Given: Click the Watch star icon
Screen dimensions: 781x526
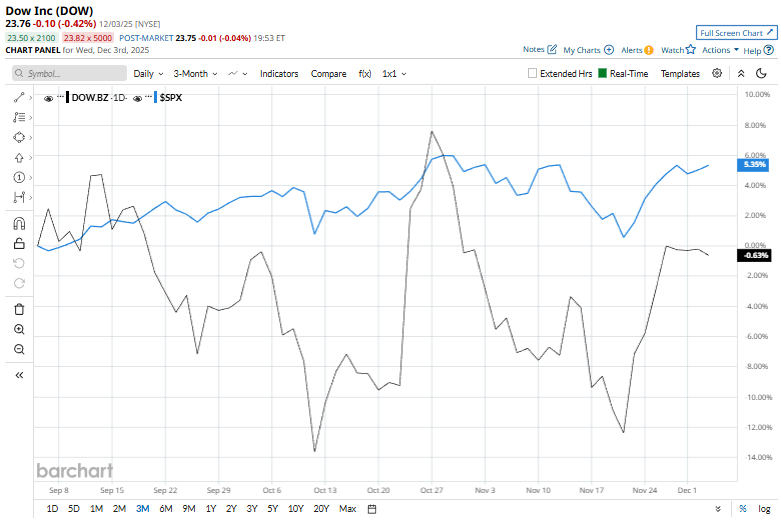Looking at the screenshot, I should point(690,49).
